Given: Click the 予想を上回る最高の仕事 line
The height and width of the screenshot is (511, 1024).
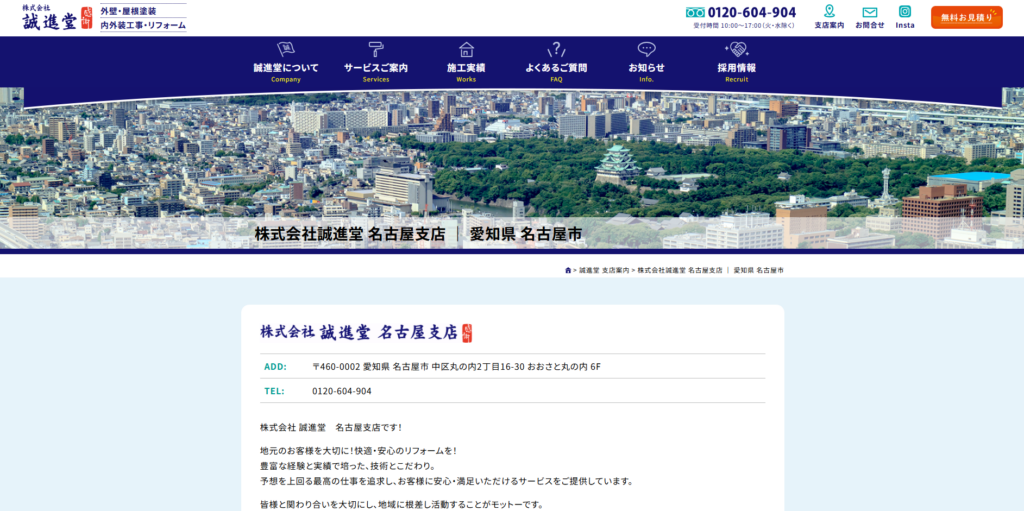Looking at the screenshot, I should pyautogui.click(x=447, y=481).
